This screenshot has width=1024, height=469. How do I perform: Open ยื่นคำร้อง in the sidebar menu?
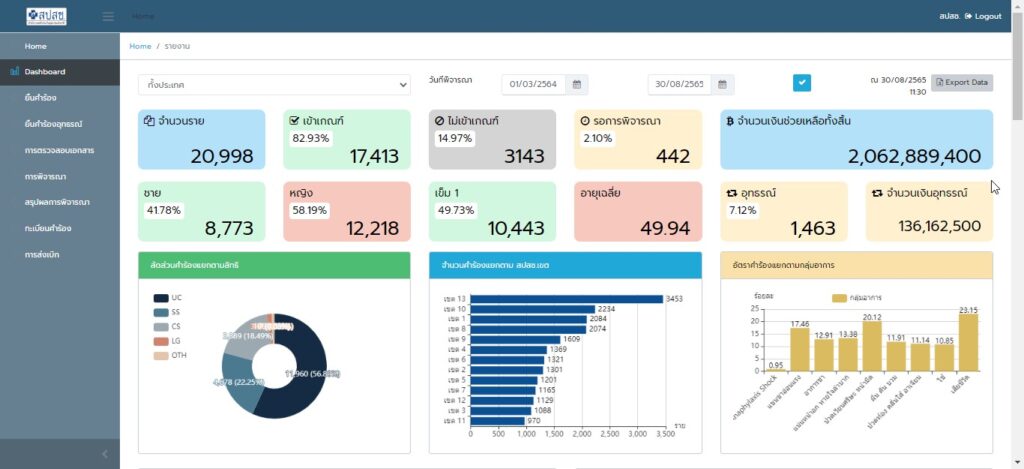pyautogui.click(x=42, y=98)
